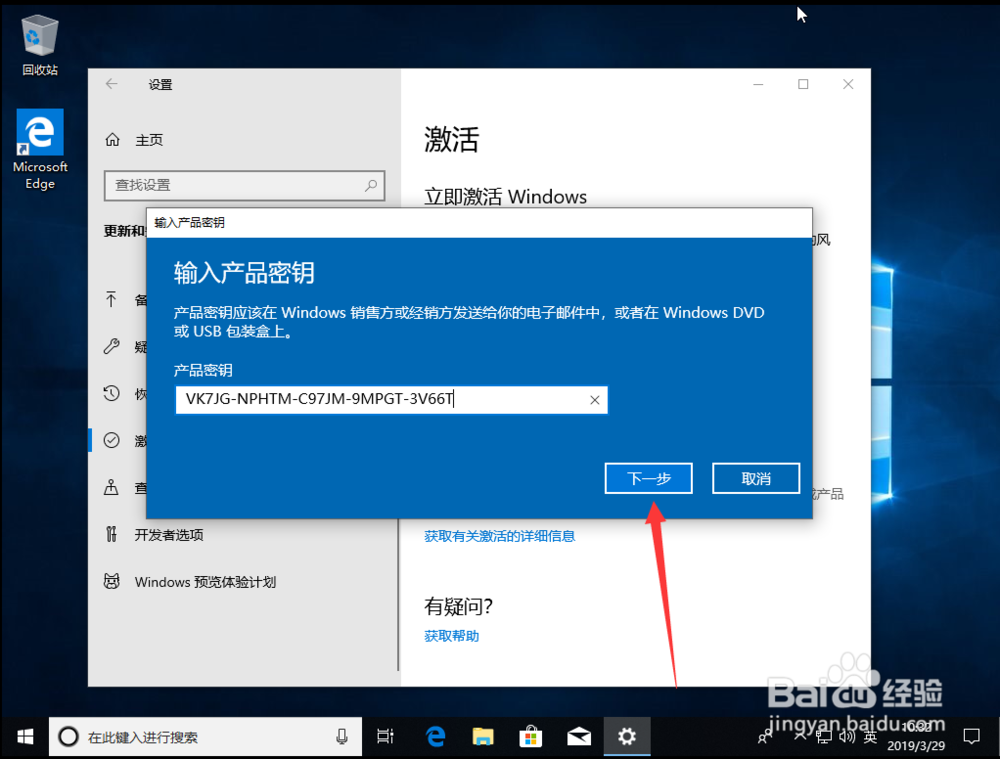This screenshot has height=759, width=1000.
Task: Clear the product key field with X
Action: pyautogui.click(x=594, y=400)
